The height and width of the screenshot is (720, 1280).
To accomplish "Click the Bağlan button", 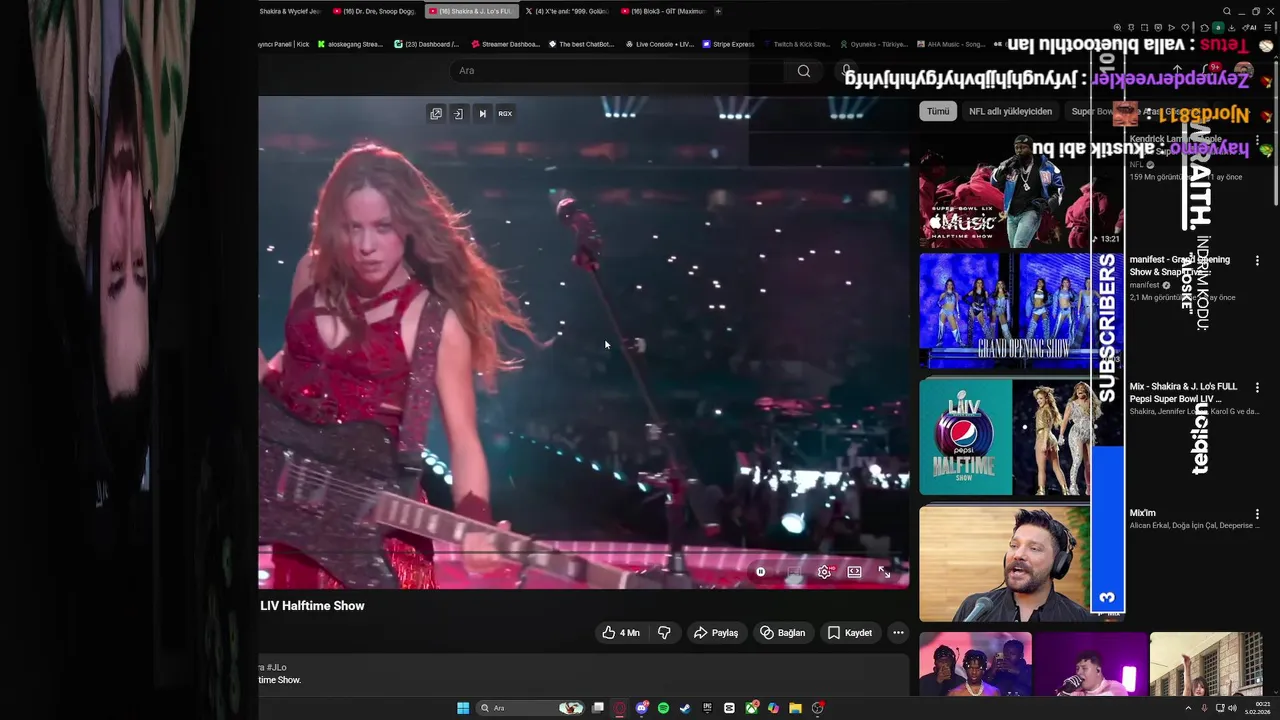I will click(x=782, y=633).
